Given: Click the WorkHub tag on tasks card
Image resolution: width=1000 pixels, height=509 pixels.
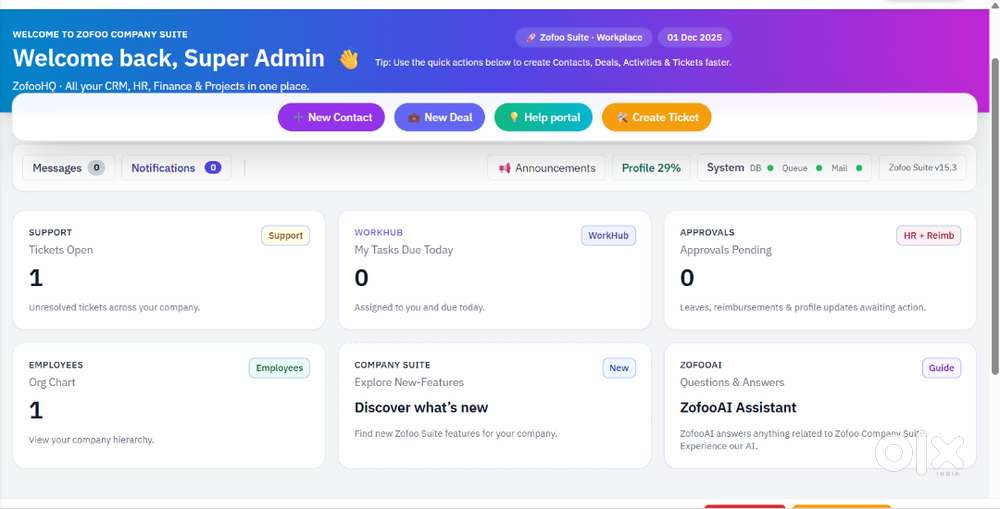Looking at the screenshot, I should coord(608,236).
